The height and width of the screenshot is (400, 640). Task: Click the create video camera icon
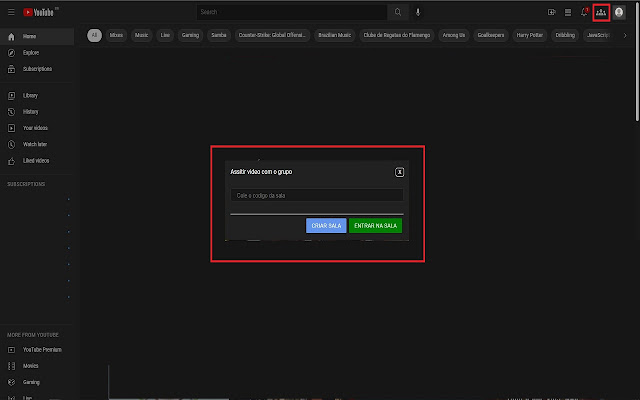tap(551, 12)
